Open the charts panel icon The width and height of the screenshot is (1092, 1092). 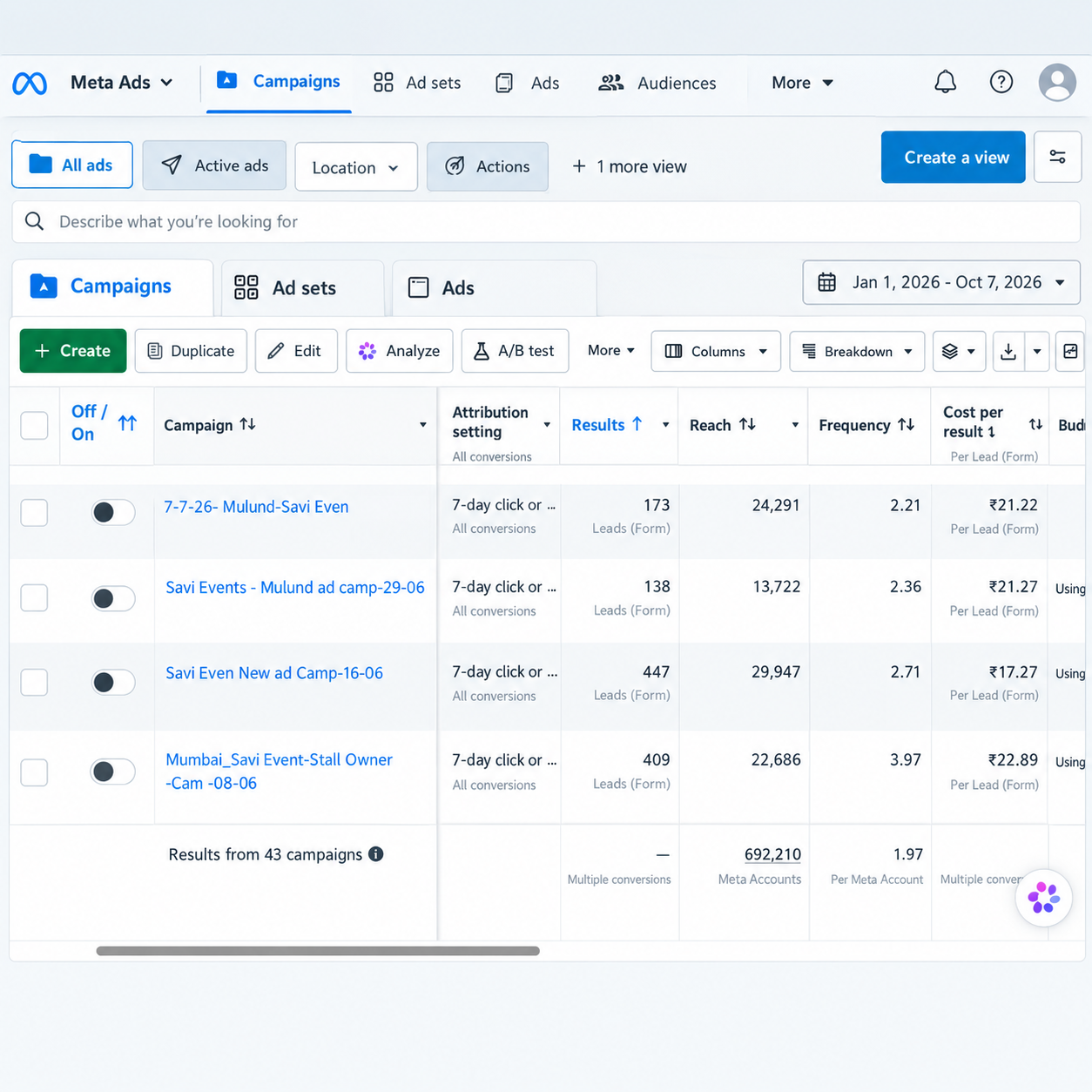(1070, 351)
